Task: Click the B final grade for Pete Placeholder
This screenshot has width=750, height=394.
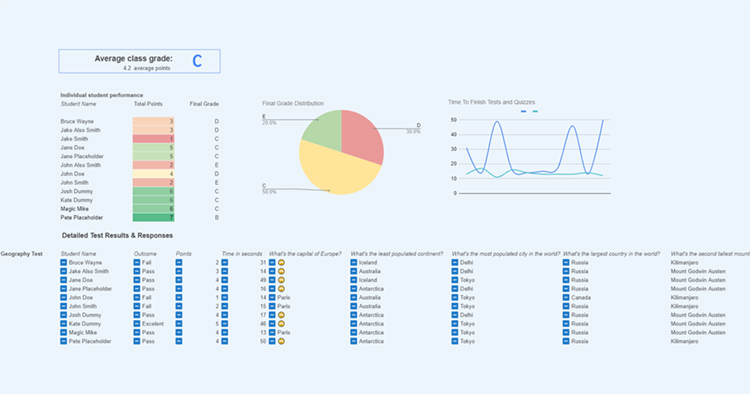Action: pyautogui.click(x=217, y=218)
